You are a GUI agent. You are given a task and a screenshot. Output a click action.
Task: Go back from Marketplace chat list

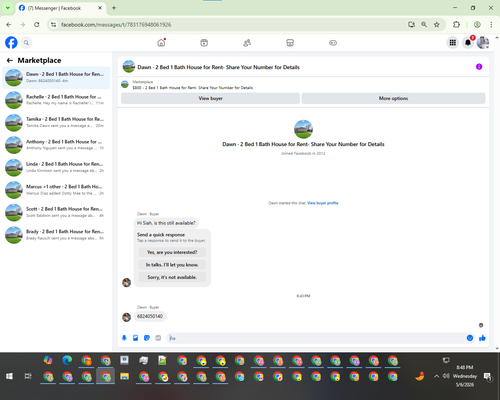pyautogui.click(x=10, y=60)
